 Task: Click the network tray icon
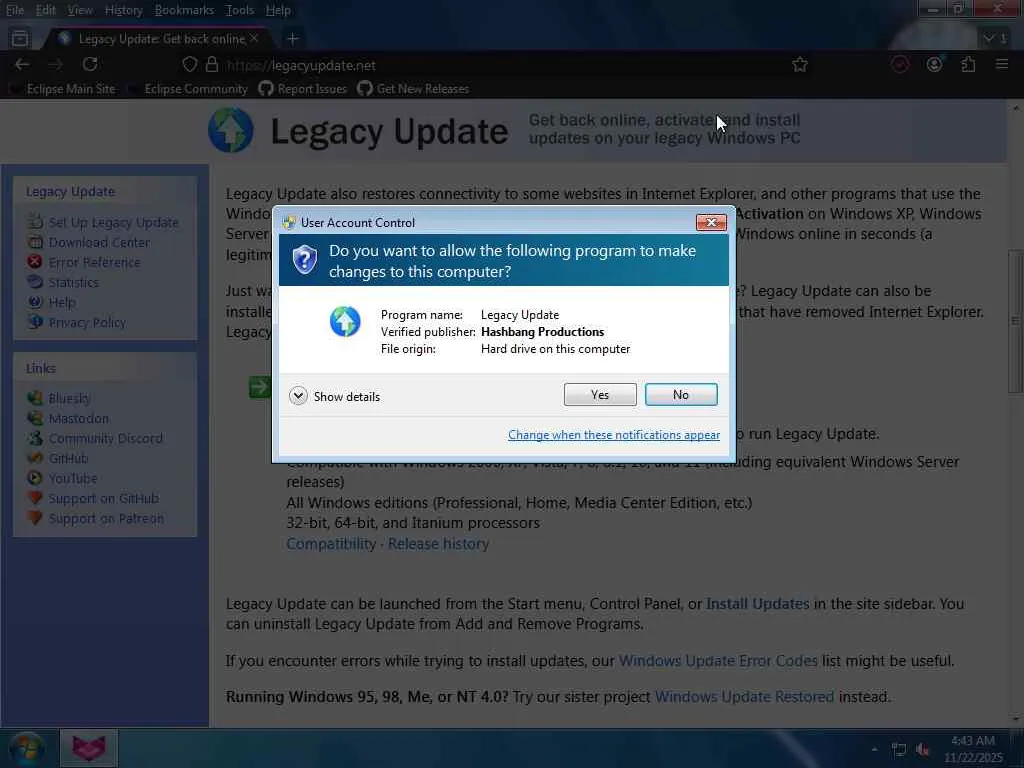pos(899,750)
